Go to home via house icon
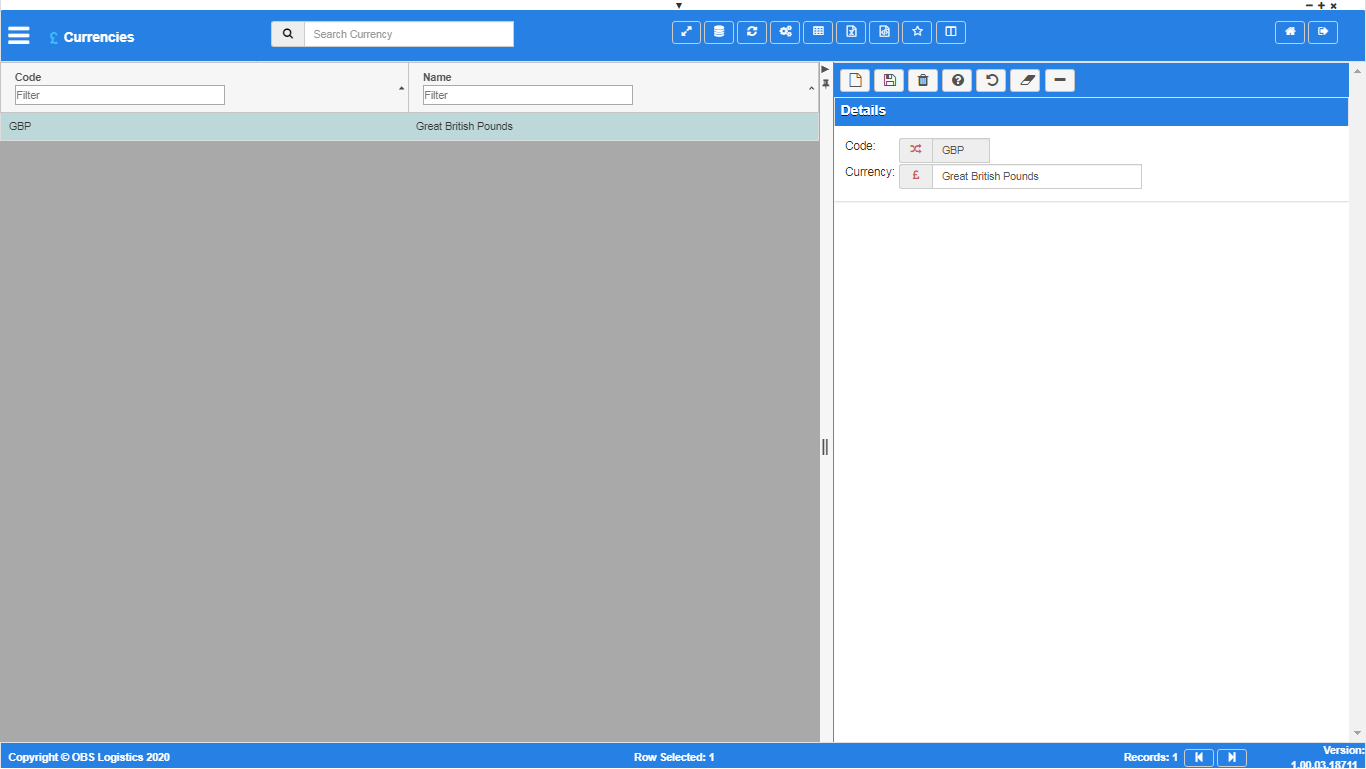The height and width of the screenshot is (769, 1366). [x=1290, y=32]
